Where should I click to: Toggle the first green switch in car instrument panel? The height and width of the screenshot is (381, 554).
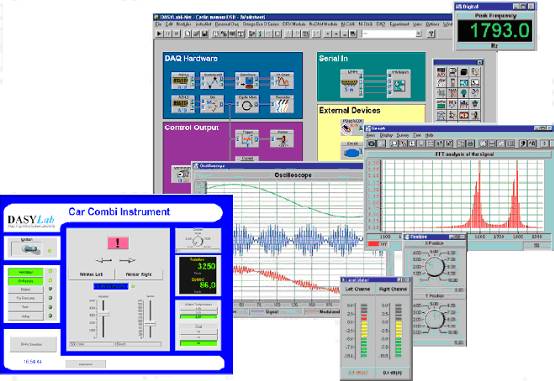(25, 272)
